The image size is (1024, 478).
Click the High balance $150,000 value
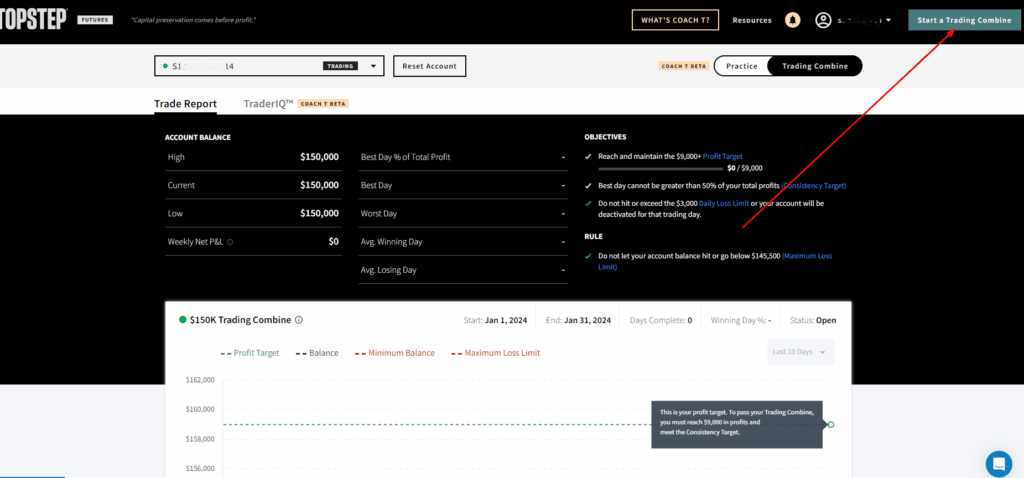(319, 157)
